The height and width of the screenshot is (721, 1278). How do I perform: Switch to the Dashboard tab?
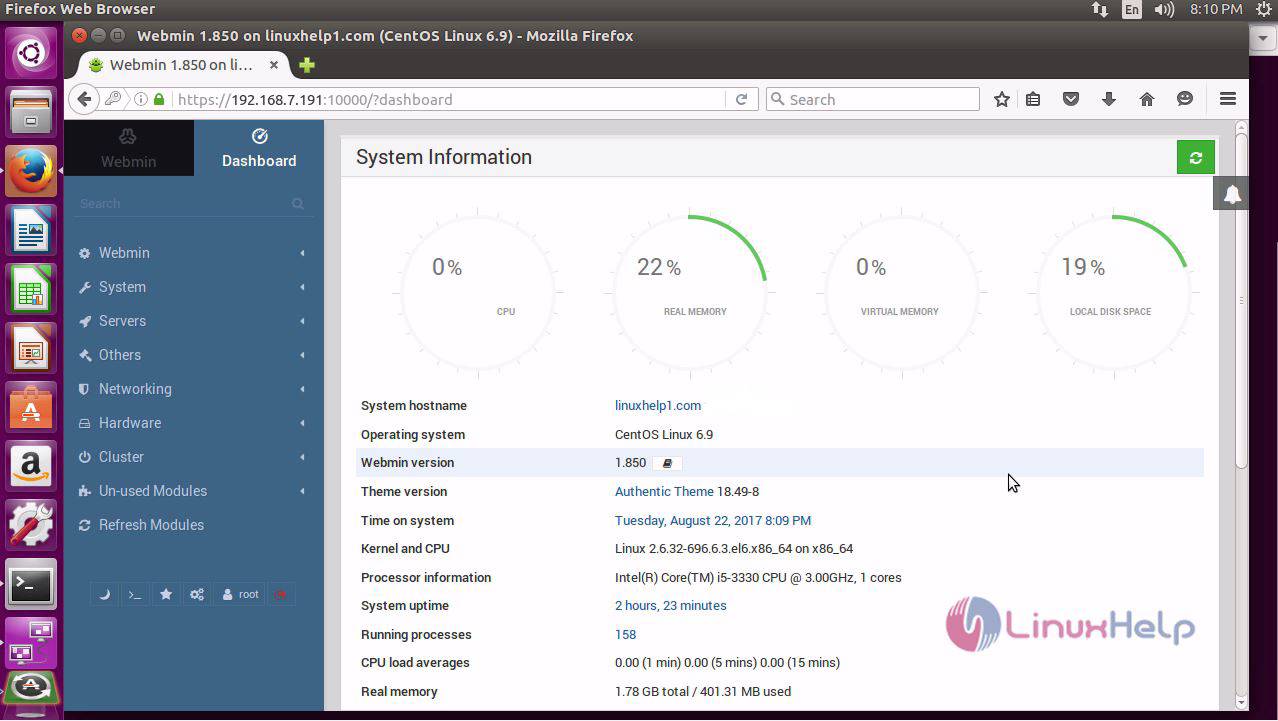(x=259, y=148)
